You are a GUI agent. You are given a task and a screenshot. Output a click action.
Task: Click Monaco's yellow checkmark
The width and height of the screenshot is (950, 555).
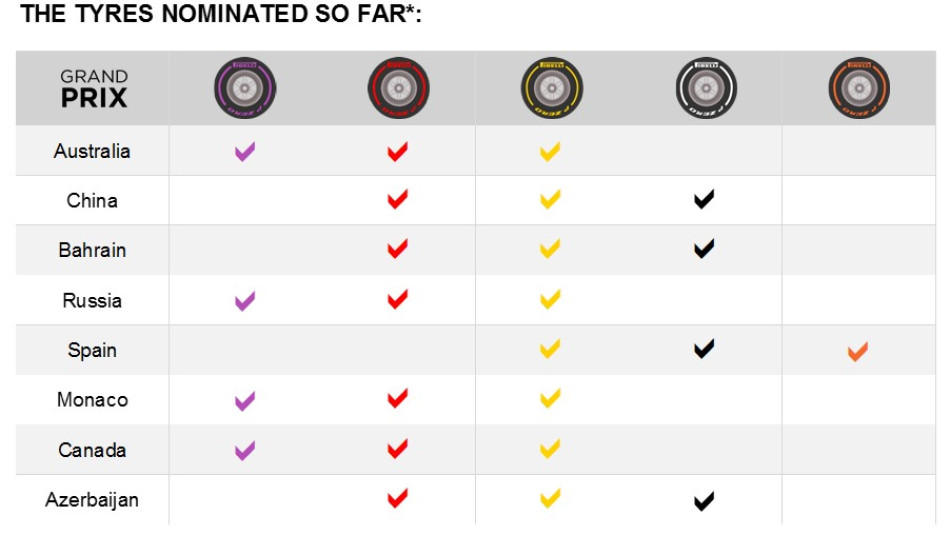(x=550, y=400)
